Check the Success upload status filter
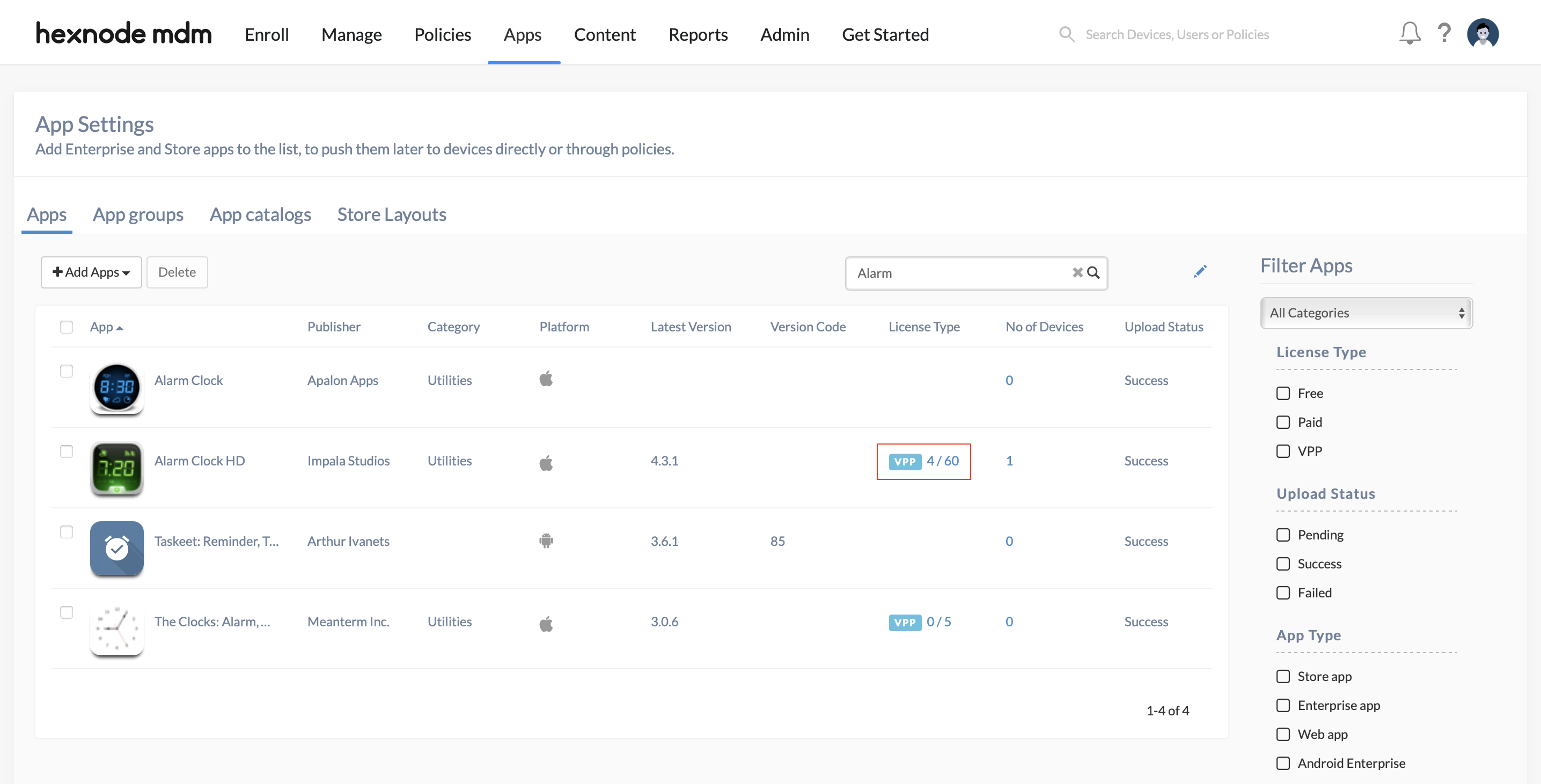Image resolution: width=1541 pixels, height=784 pixels. (1282, 564)
